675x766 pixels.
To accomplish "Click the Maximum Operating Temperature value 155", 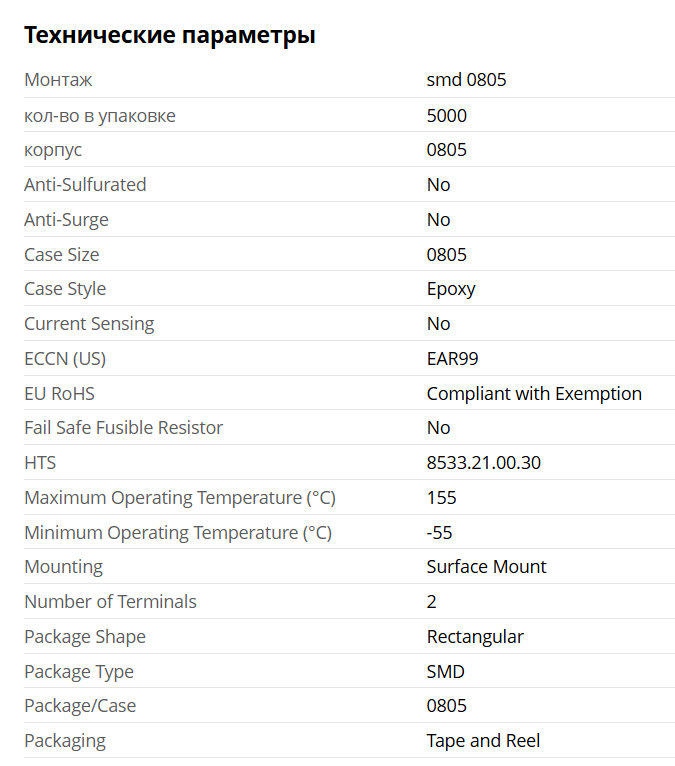I will 442,498.
